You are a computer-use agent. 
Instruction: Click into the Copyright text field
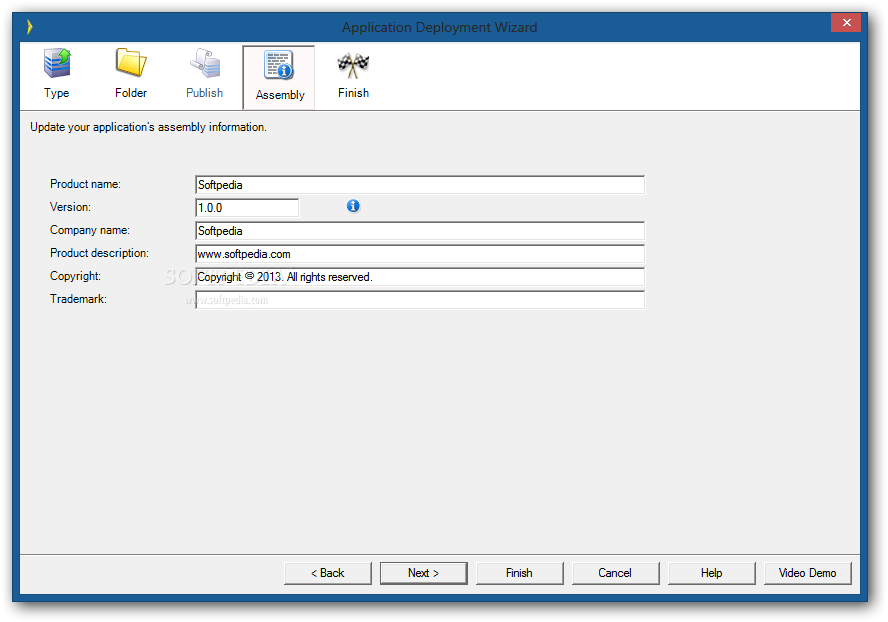click(420, 276)
